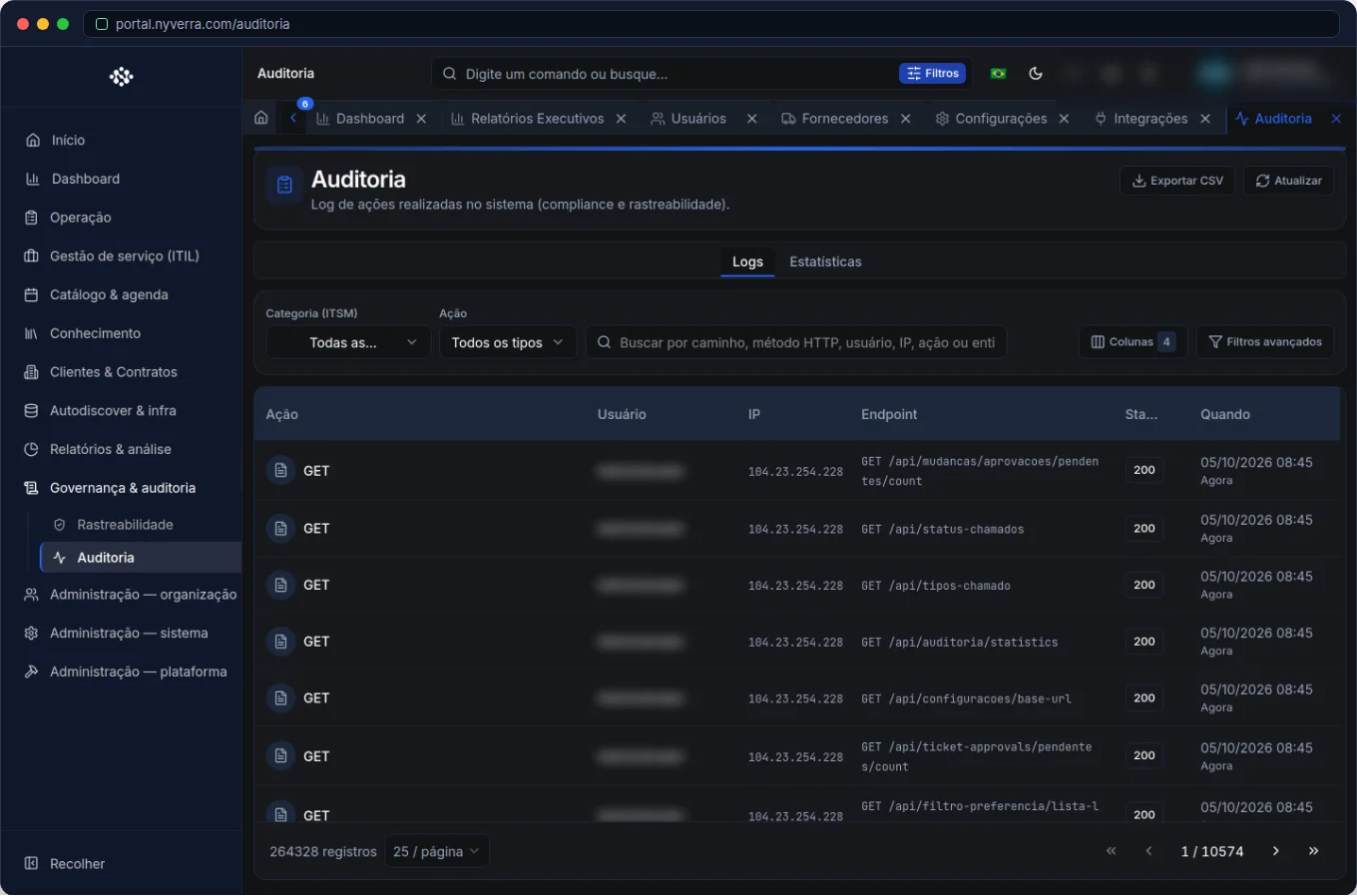
Task: Click '264328 registros' count text
Action: [x=323, y=852]
